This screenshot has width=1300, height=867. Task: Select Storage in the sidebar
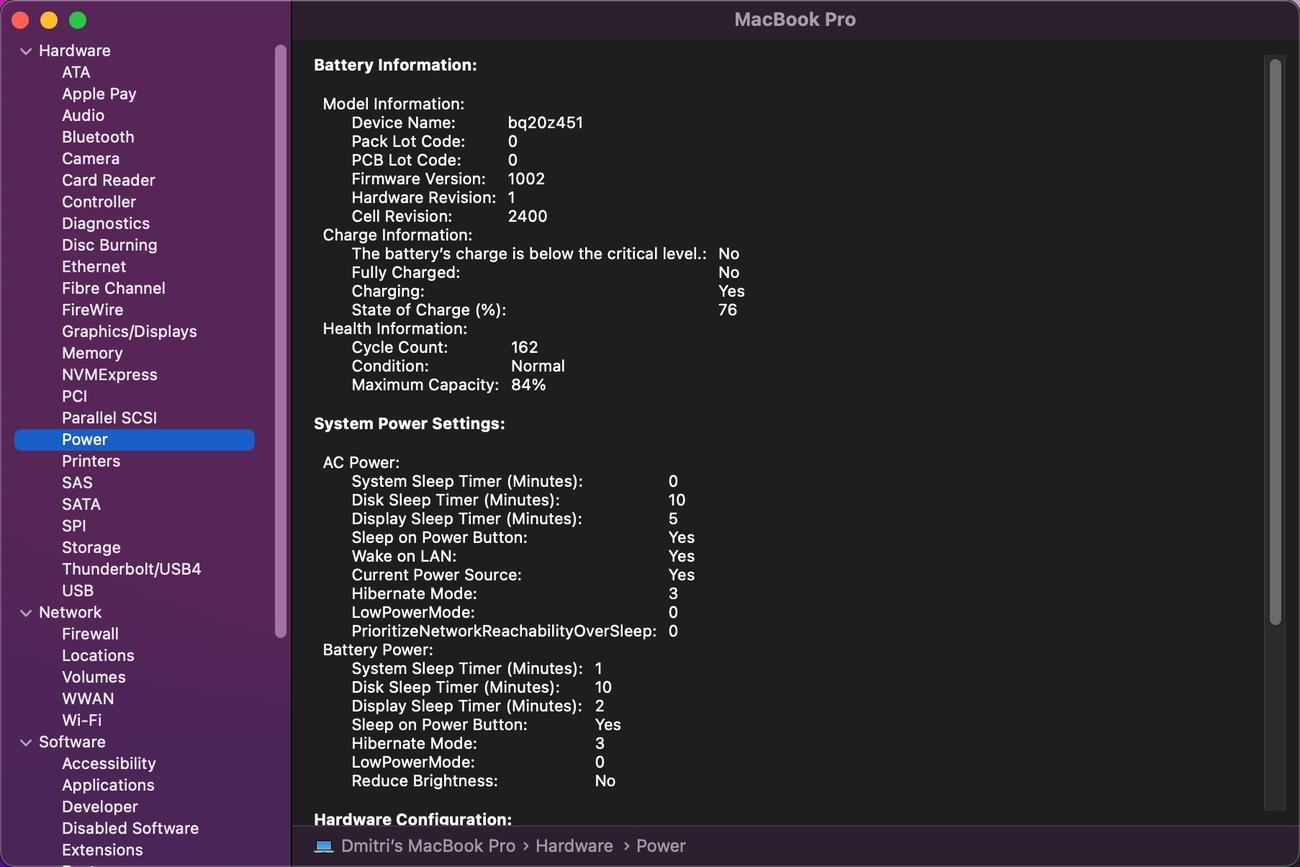(91, 548)
